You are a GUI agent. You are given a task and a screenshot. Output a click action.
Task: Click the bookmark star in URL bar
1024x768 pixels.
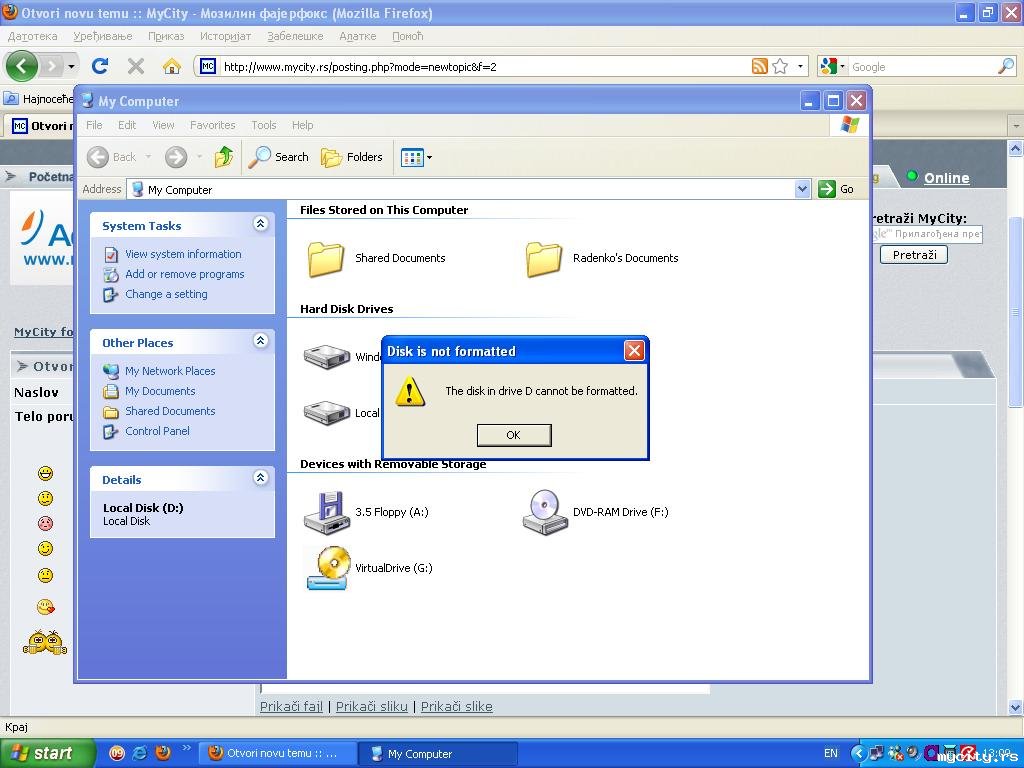click(x=780, y=66)
